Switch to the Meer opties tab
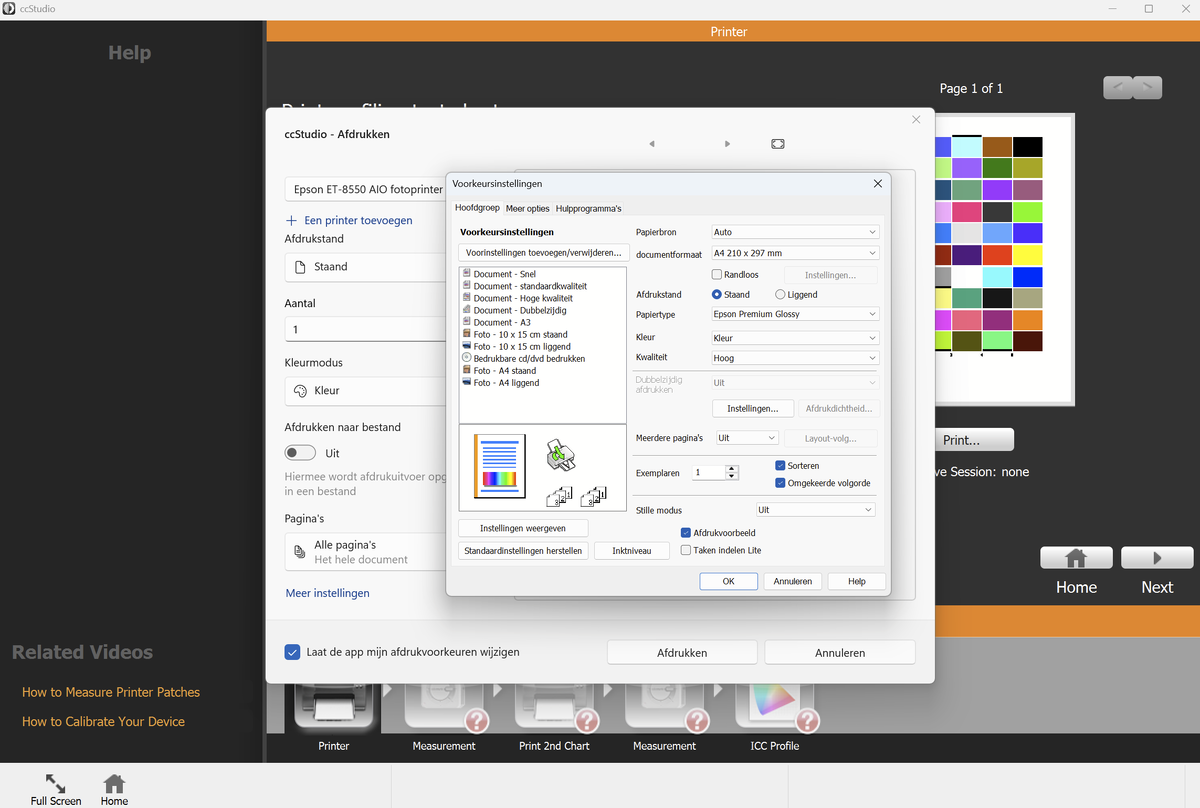Screen dimensions: 1200x808 527,209
